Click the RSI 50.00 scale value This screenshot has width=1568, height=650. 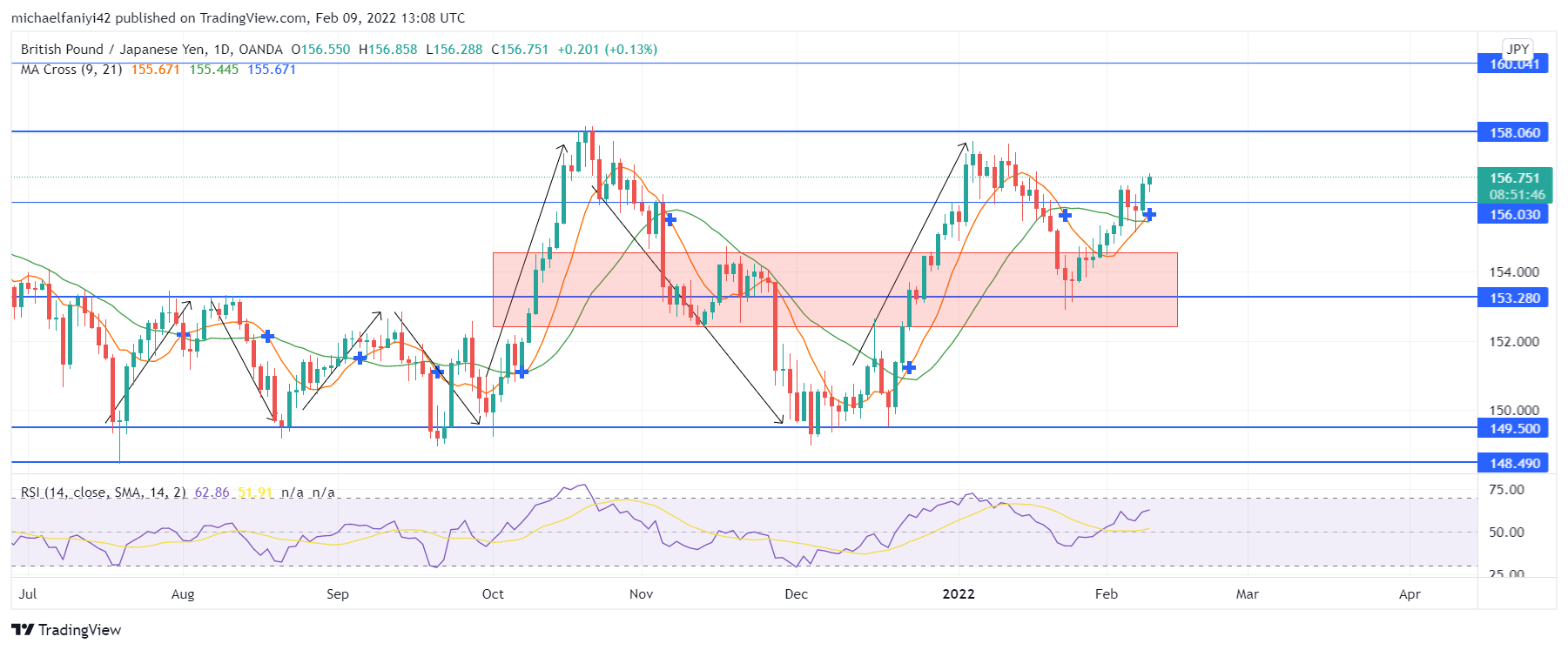pyautogui.click(x=1506, y=533)
